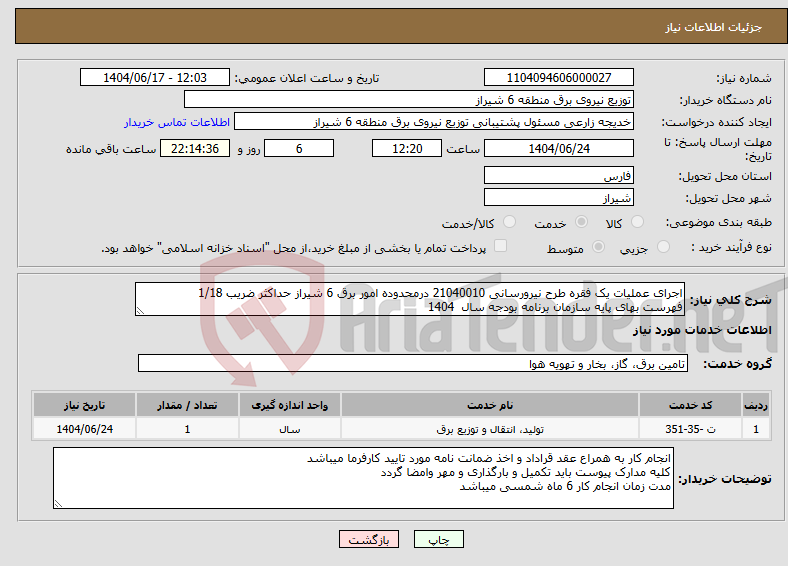This screenshot has width=788, height=566.
Task: Click the بازگشت back button
Action: coord(369,539)
